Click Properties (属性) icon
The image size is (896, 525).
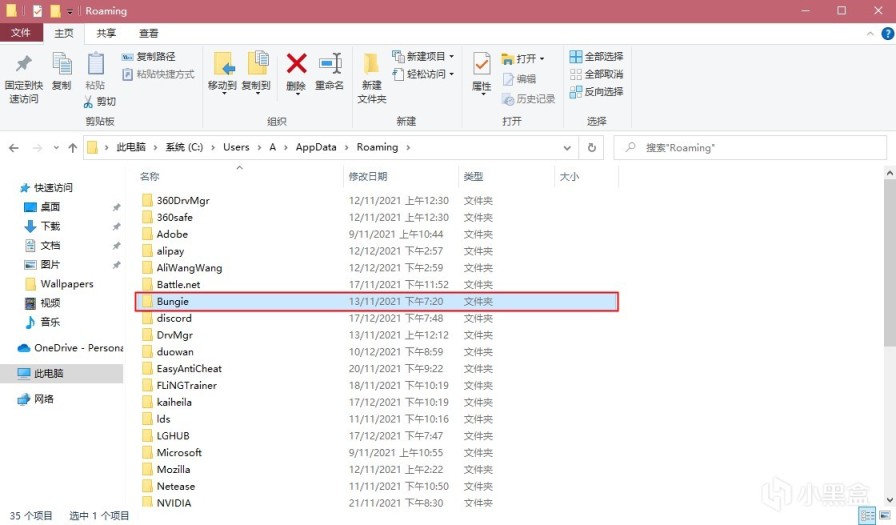tap(482, 64)
